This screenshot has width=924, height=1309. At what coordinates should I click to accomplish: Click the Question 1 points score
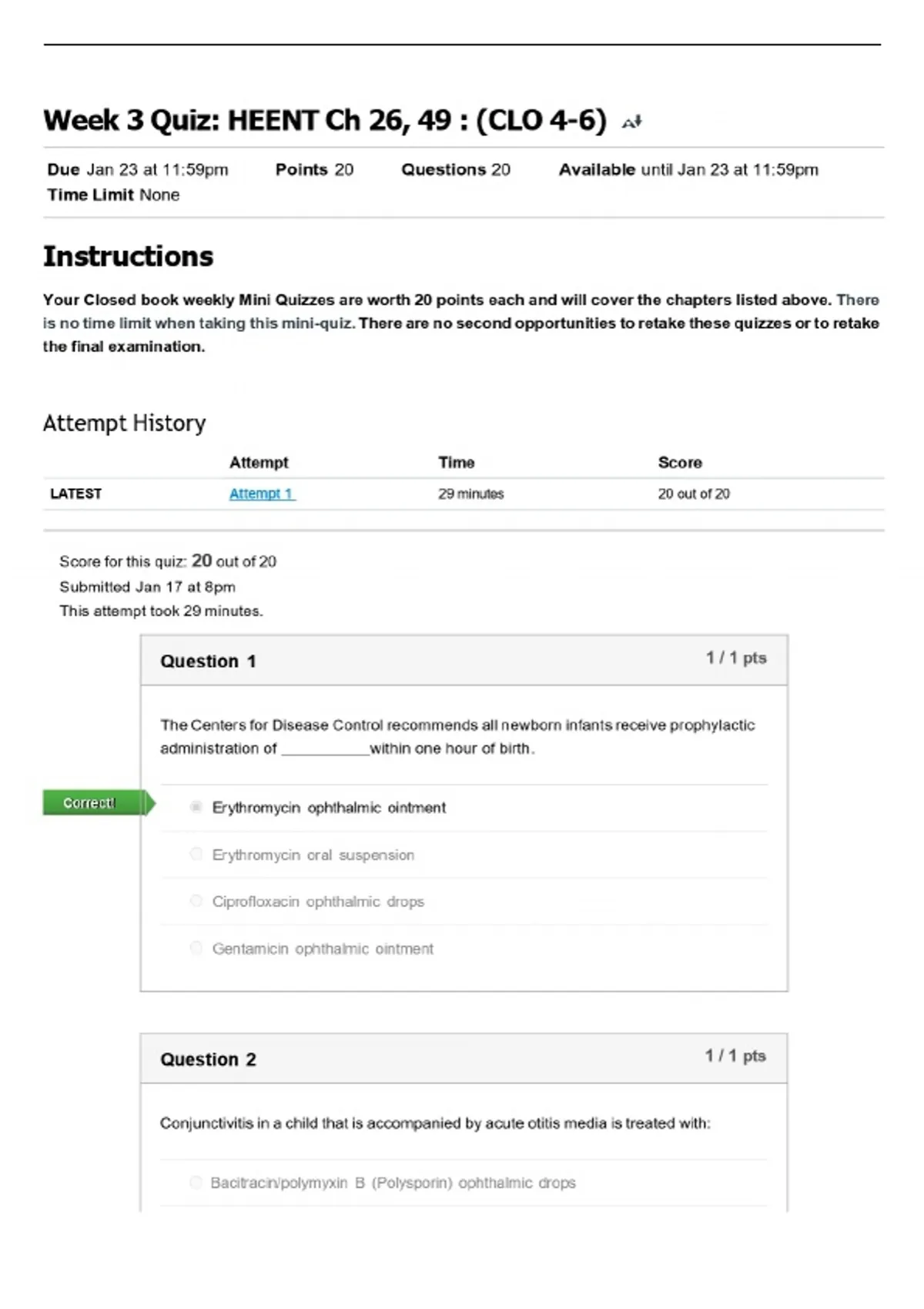(x=736, y=658)
